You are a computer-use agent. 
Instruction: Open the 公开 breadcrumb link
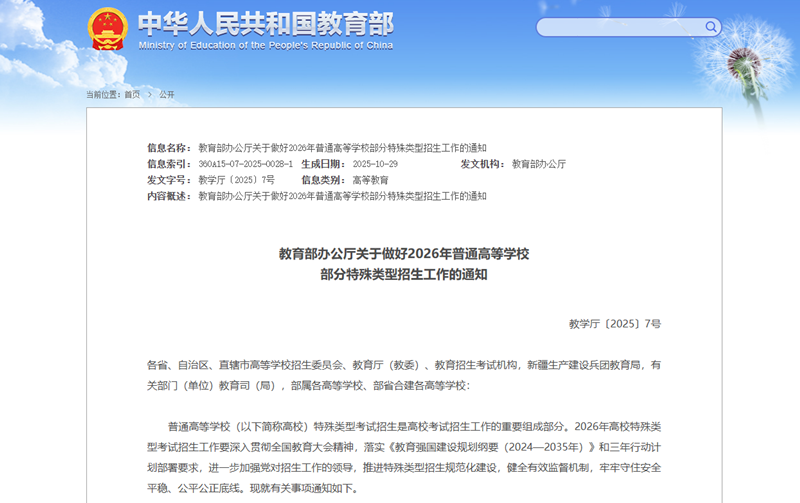click(x=167, y=94)
